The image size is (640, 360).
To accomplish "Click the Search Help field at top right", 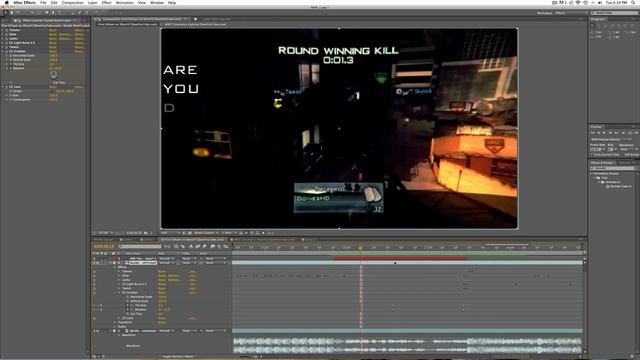I will (x=614, y=13).
